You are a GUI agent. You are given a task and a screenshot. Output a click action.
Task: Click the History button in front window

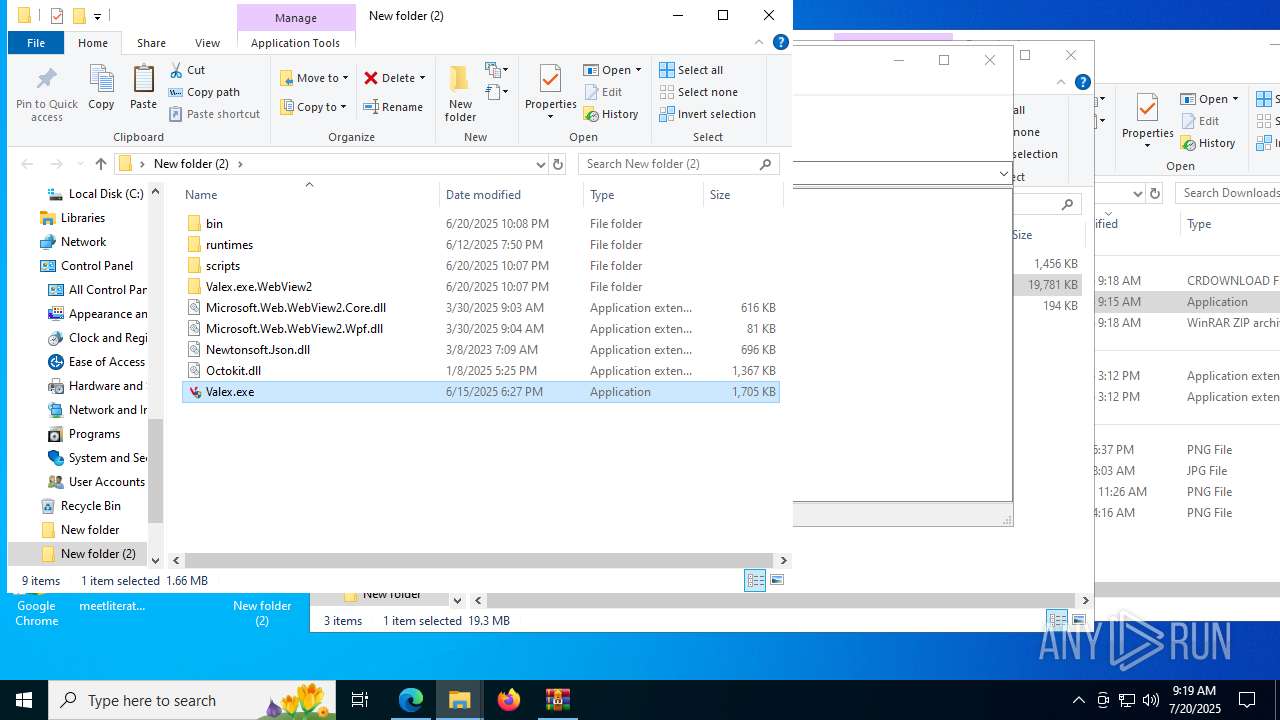pos(611,114)
